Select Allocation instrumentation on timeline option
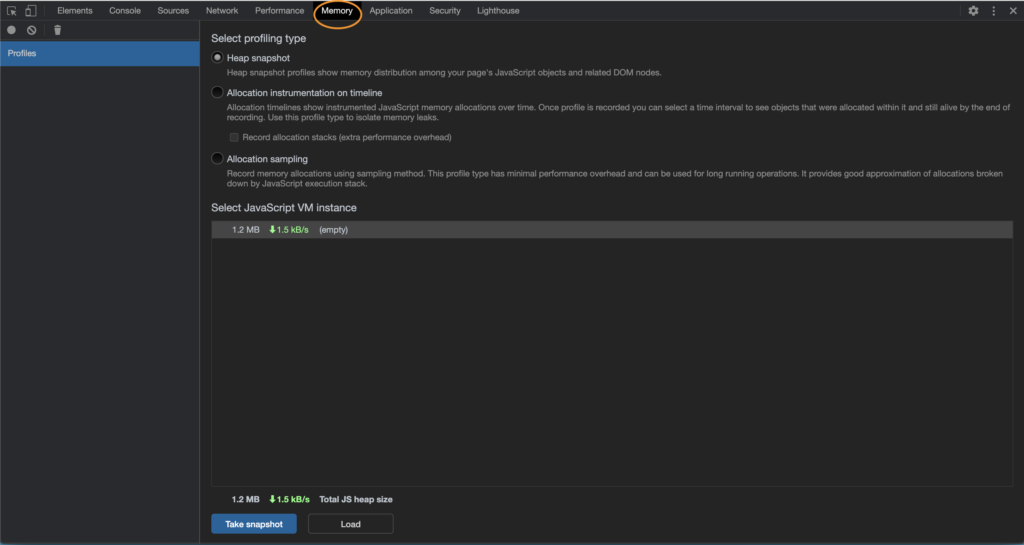Viewport: 1024px width, 545px height. pos(218,93)
